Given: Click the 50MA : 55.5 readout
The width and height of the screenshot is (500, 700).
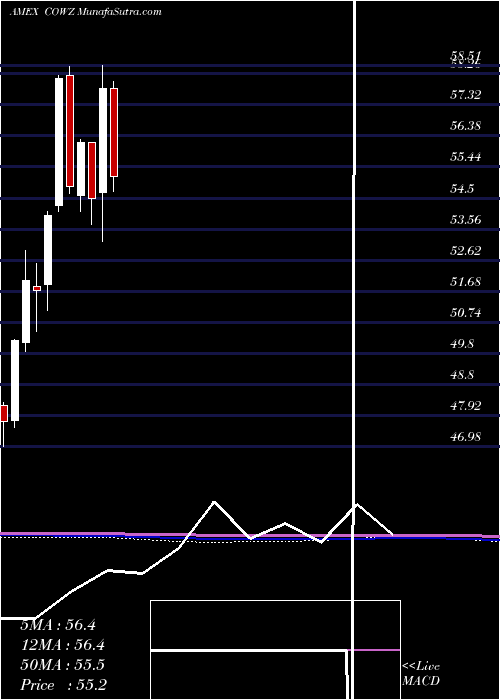Looking at the screenshot, I should pos(62,665).
